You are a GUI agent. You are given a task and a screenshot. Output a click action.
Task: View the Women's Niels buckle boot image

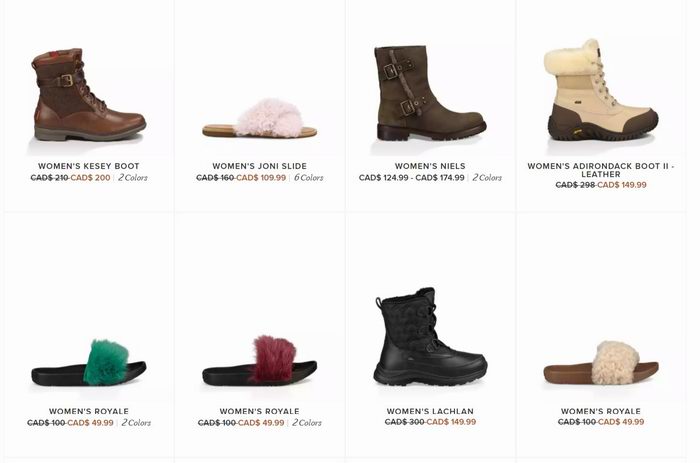[430, 93]
